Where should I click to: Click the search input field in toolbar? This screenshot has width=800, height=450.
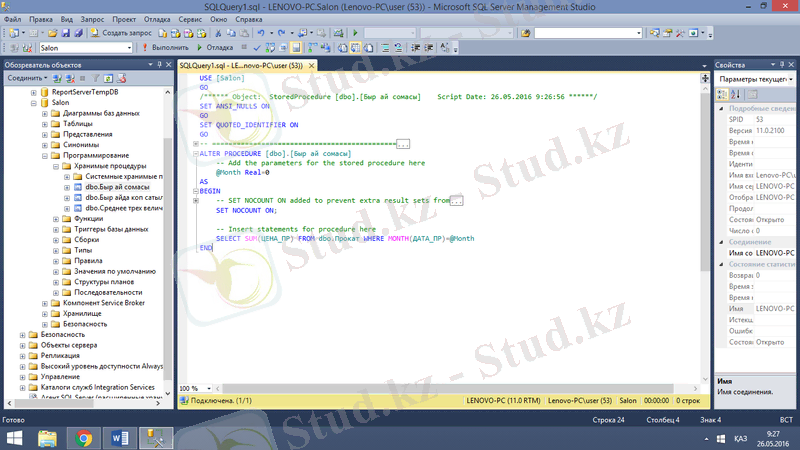[x=588, y=33]
